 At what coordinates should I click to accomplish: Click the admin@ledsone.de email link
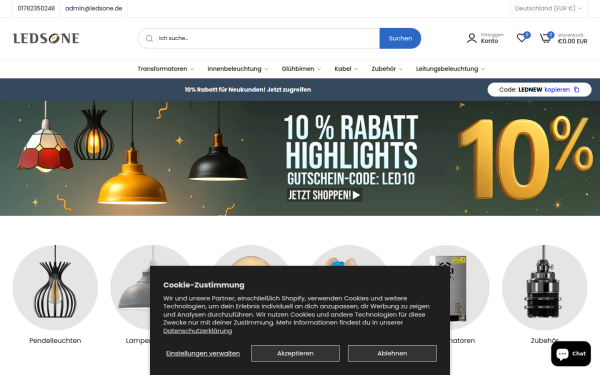(94, 8)
